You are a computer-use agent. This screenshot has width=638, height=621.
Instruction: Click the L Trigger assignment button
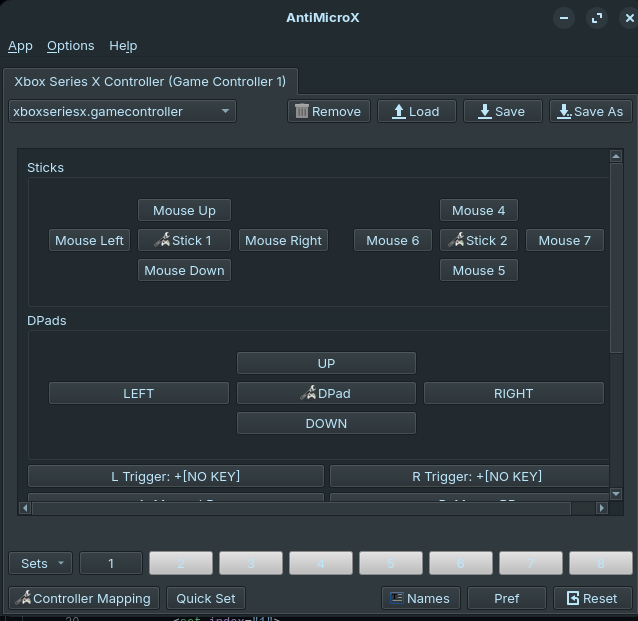[175, 476]
